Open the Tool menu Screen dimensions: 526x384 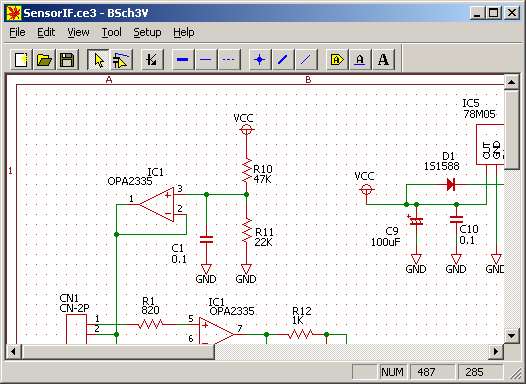pos(111,33)
